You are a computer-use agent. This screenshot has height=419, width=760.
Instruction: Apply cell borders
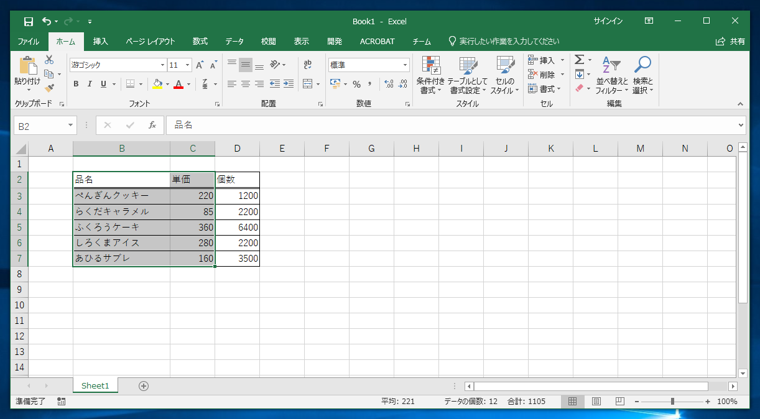(130, 84)
